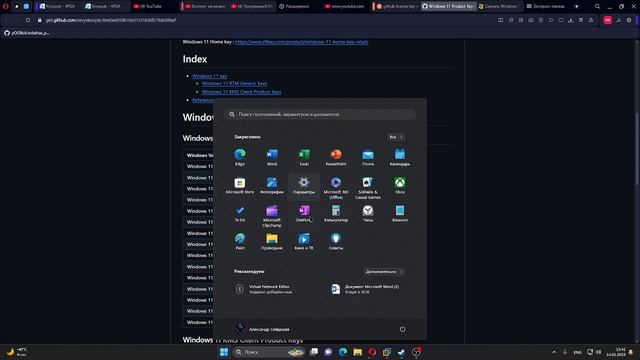
Task: Open OneNote pinned app
Action: pos(304,213)
